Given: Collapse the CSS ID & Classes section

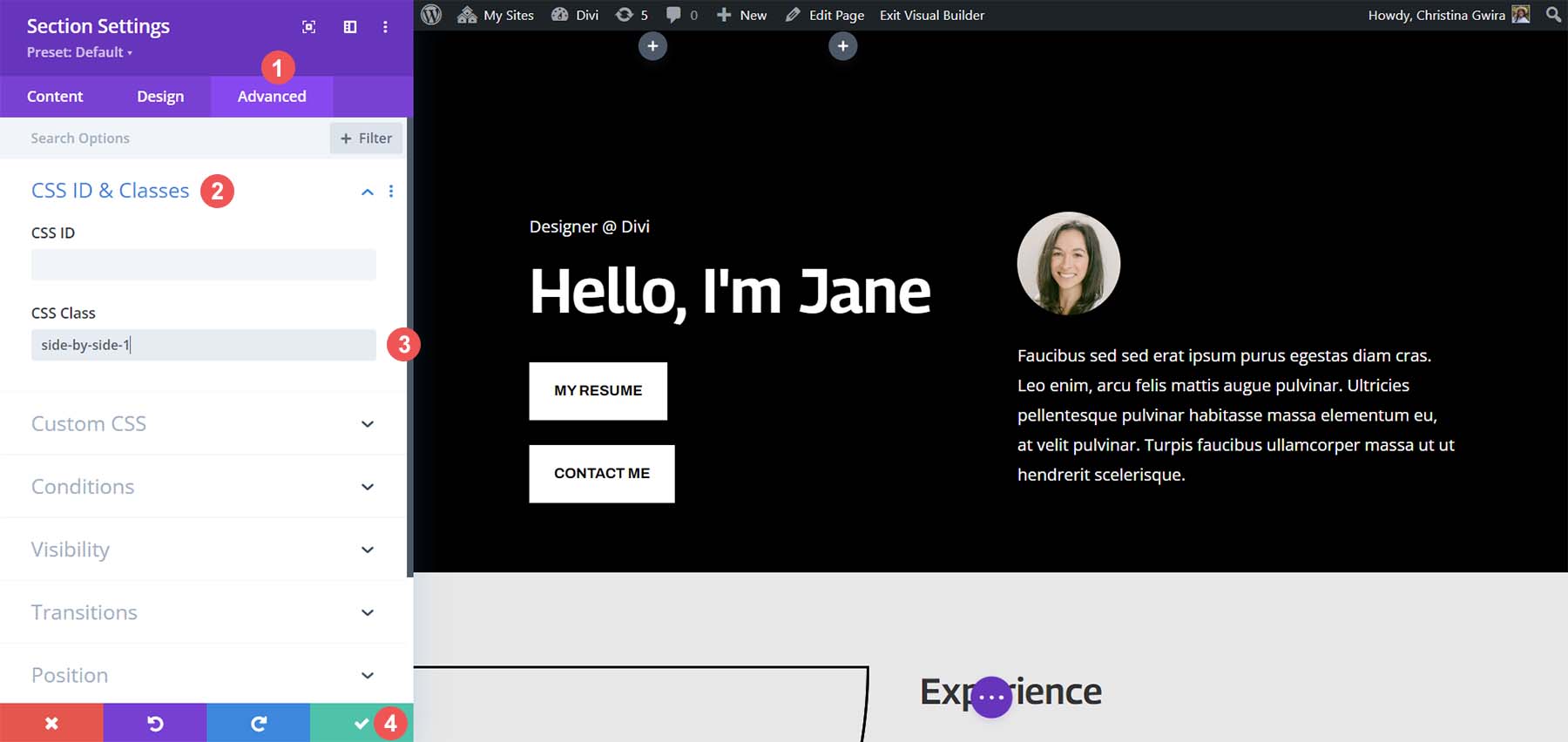Looking at the screenshot, I should coord(368,192).
